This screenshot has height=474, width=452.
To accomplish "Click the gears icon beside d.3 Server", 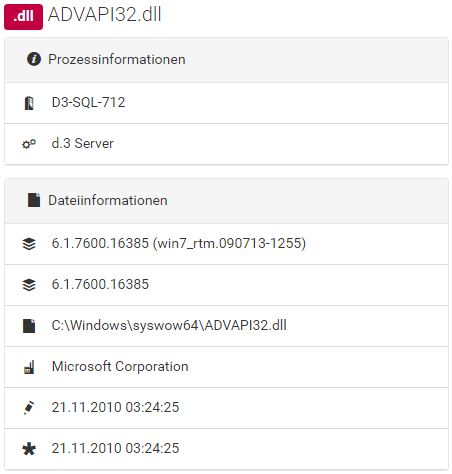I will (29, 144).
